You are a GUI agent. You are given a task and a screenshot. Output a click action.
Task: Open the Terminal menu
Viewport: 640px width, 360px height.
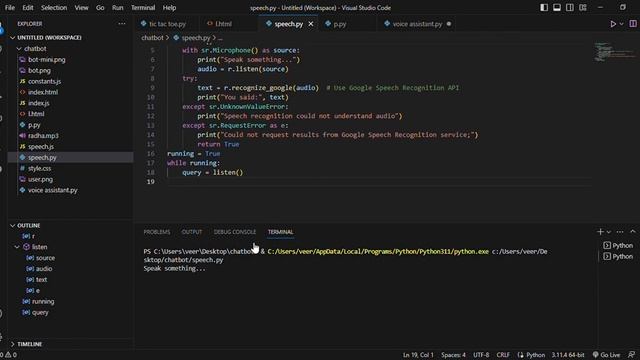143,8
